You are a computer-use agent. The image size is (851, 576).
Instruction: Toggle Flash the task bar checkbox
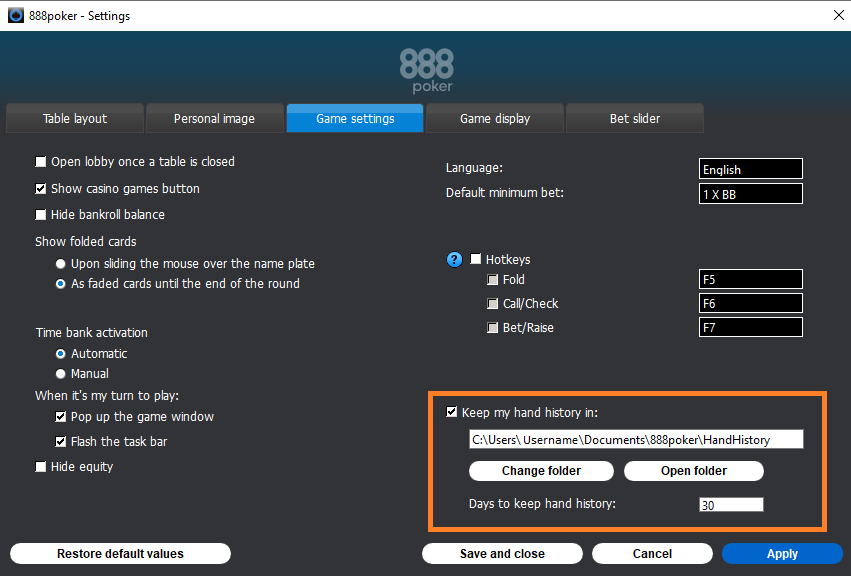tap(61, 442)
